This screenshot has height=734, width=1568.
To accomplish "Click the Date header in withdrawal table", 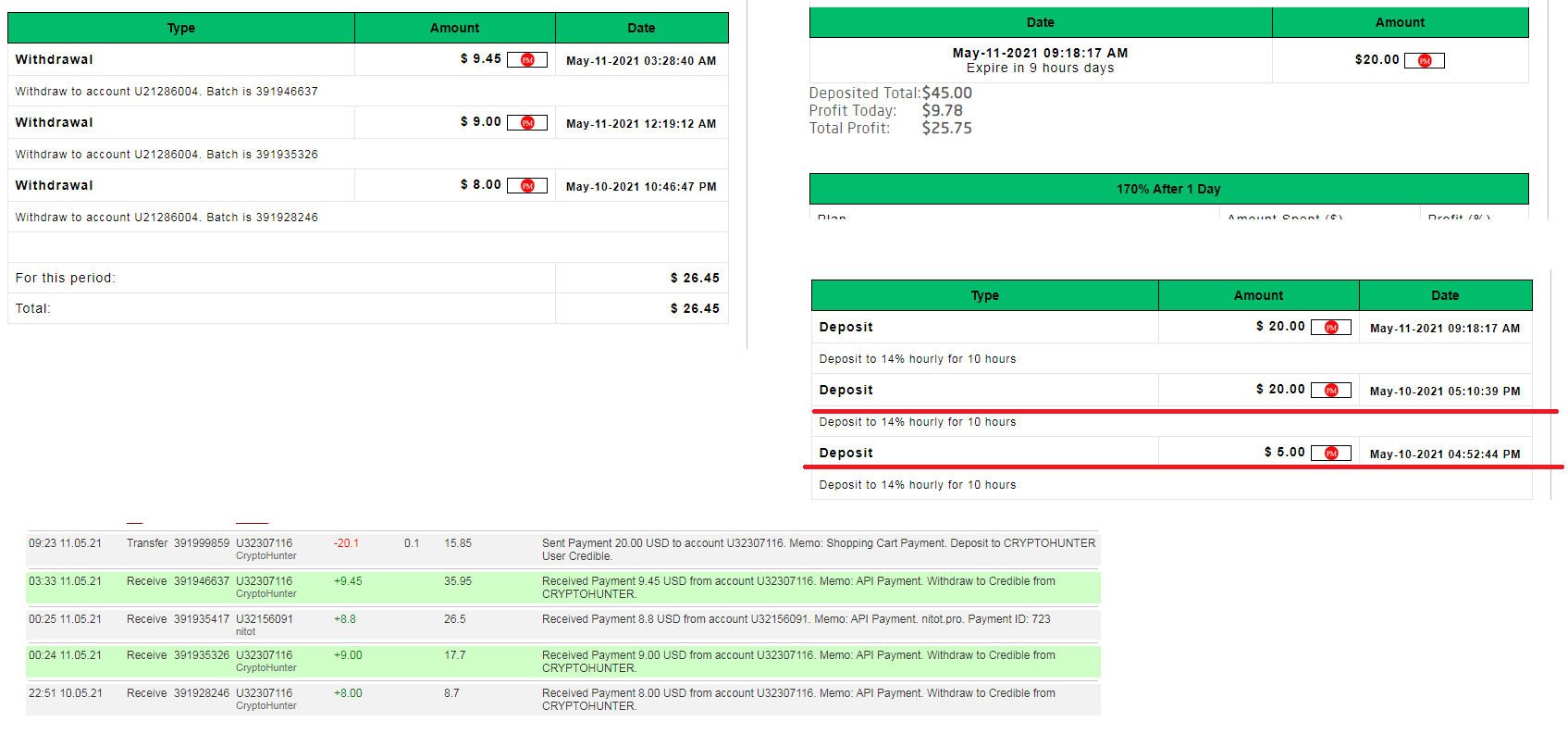I will click(x=641, y=28).
